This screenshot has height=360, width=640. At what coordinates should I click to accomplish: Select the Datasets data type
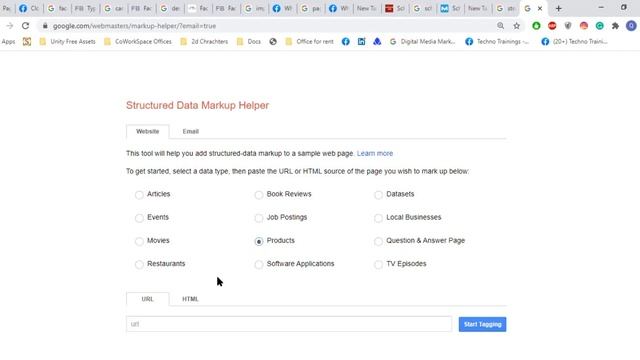click(x=378, y=195)
